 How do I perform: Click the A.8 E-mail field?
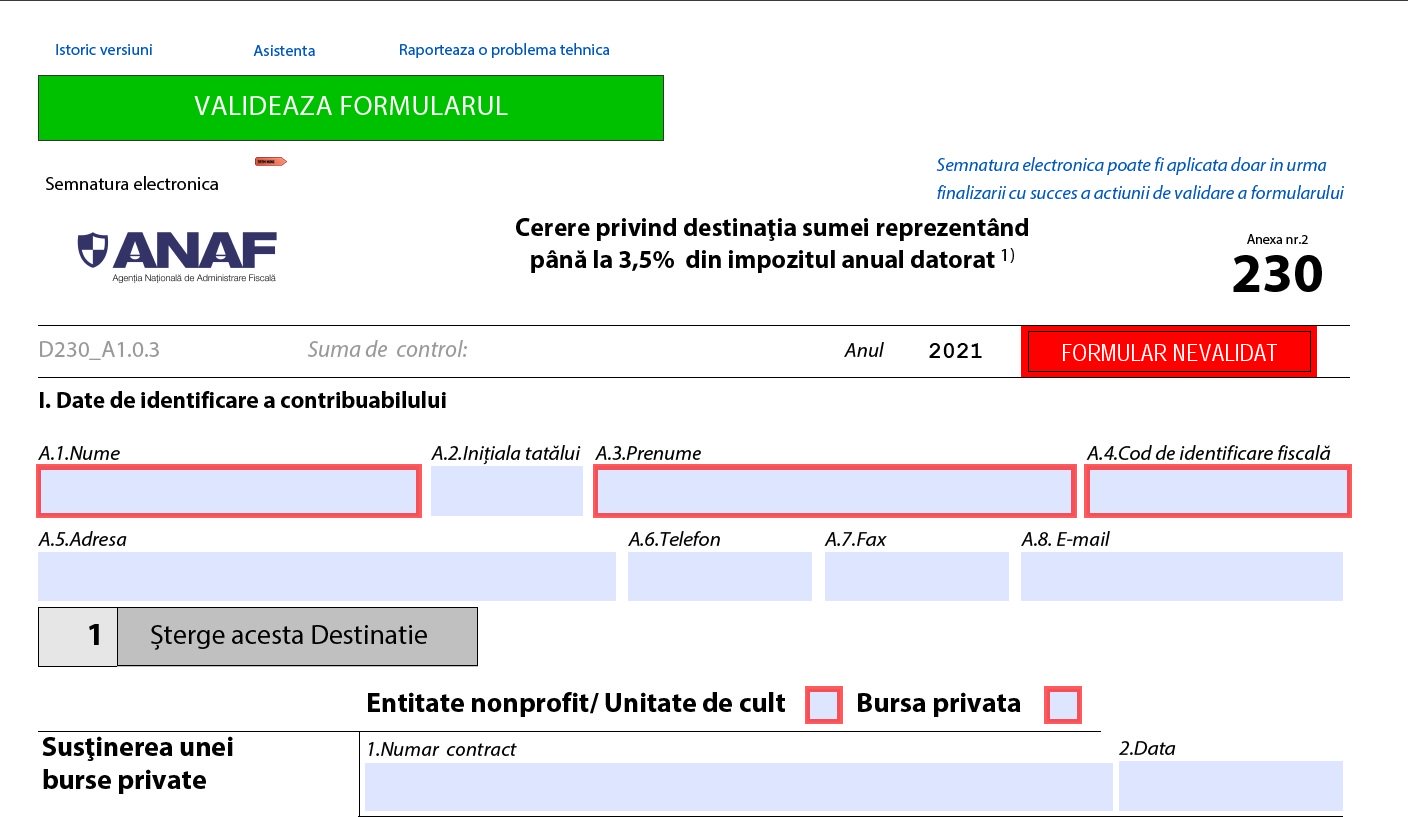[x=1181, y=576]
